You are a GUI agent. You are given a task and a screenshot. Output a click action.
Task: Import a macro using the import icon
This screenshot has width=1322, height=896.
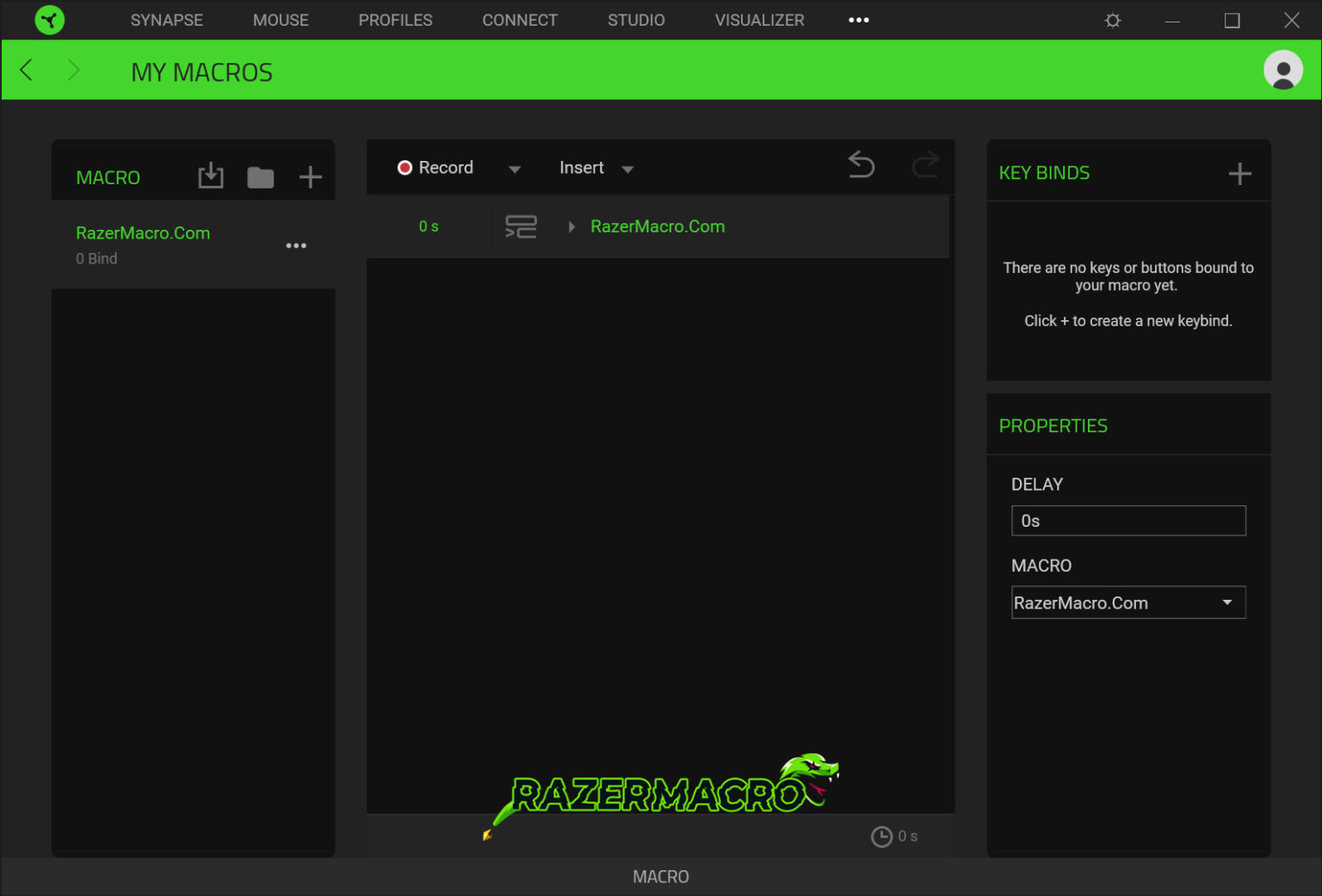[x=210, y=176]
